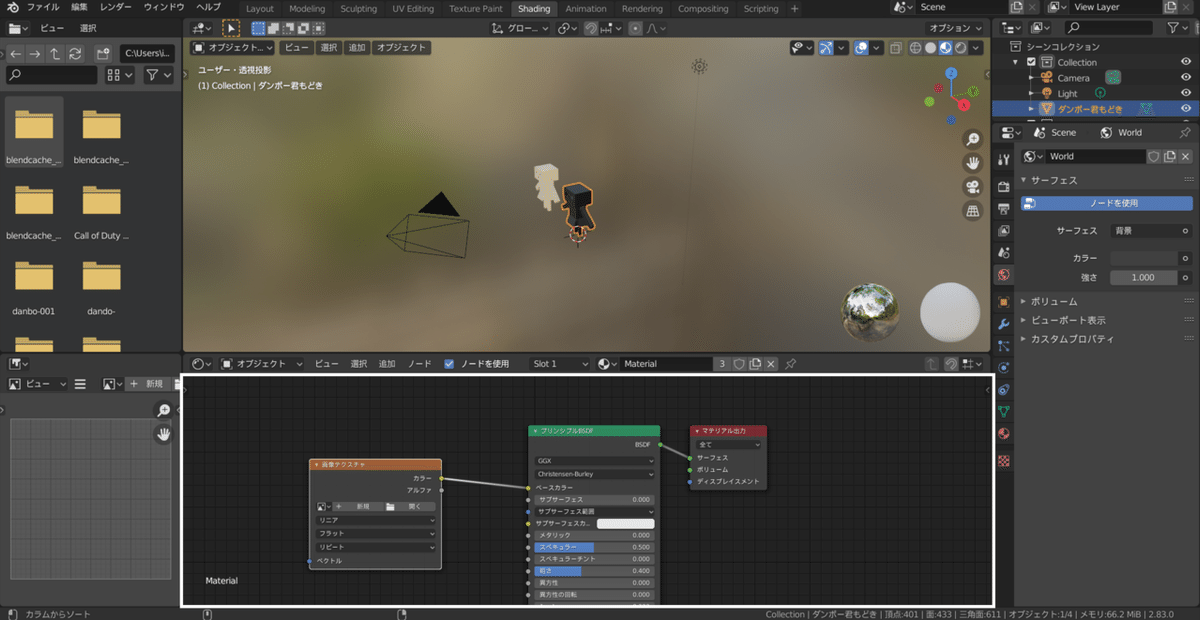The image size is (1200, 620).
Task: Open the World properties tab icon
Action: [1004, 274]
